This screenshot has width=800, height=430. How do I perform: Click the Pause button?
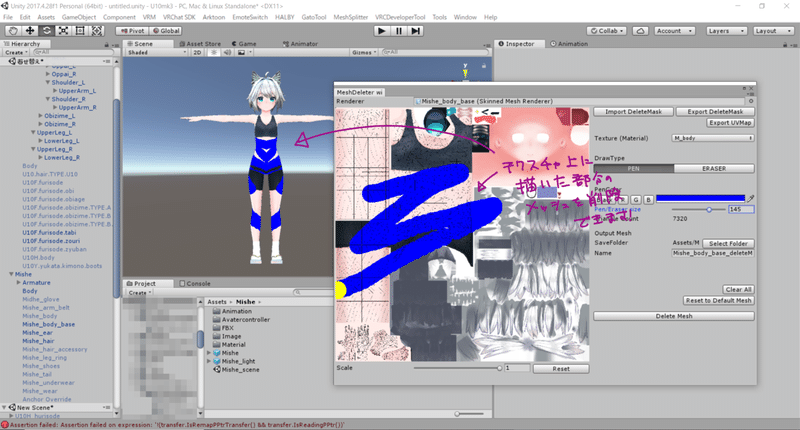(x=398, y=31)
